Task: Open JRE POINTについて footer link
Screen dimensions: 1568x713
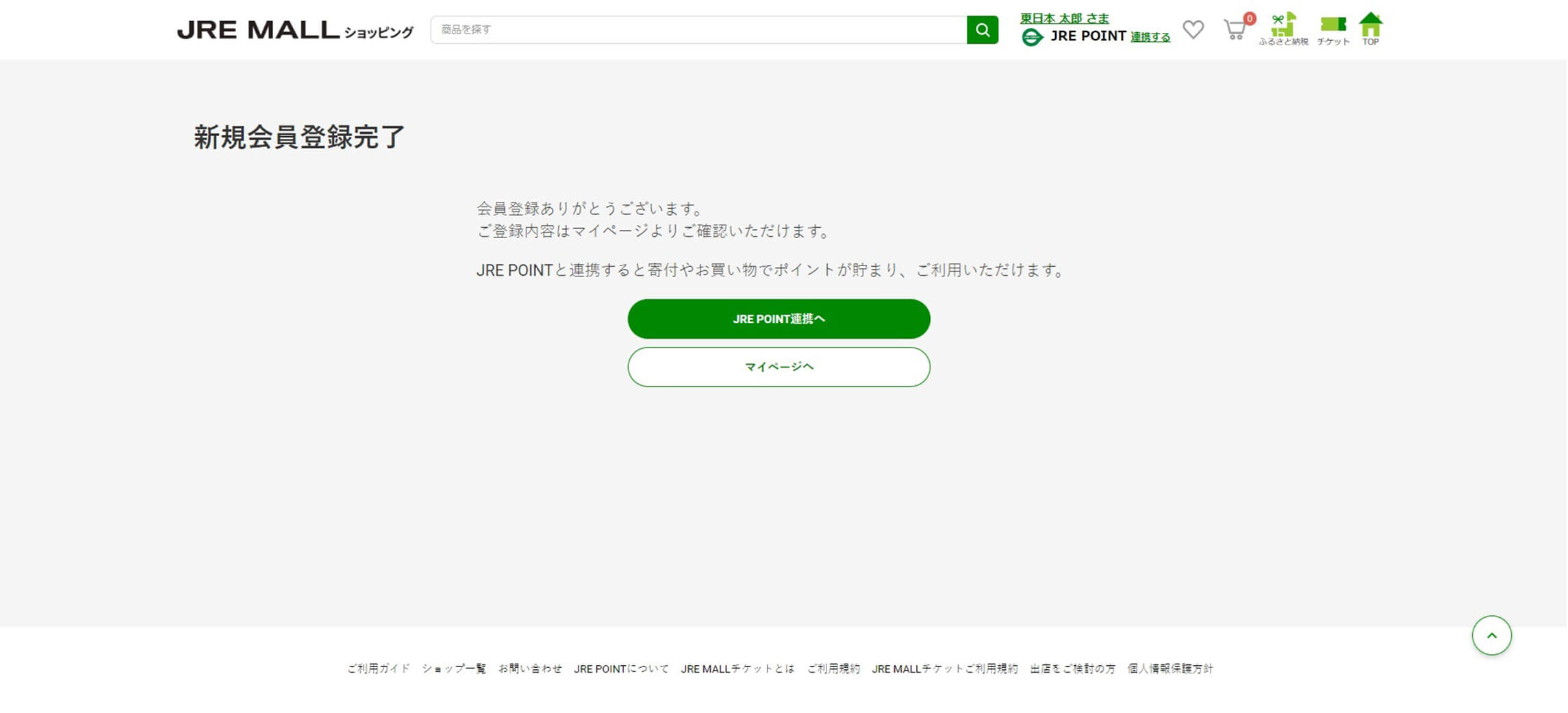Action: pos(621,669)
